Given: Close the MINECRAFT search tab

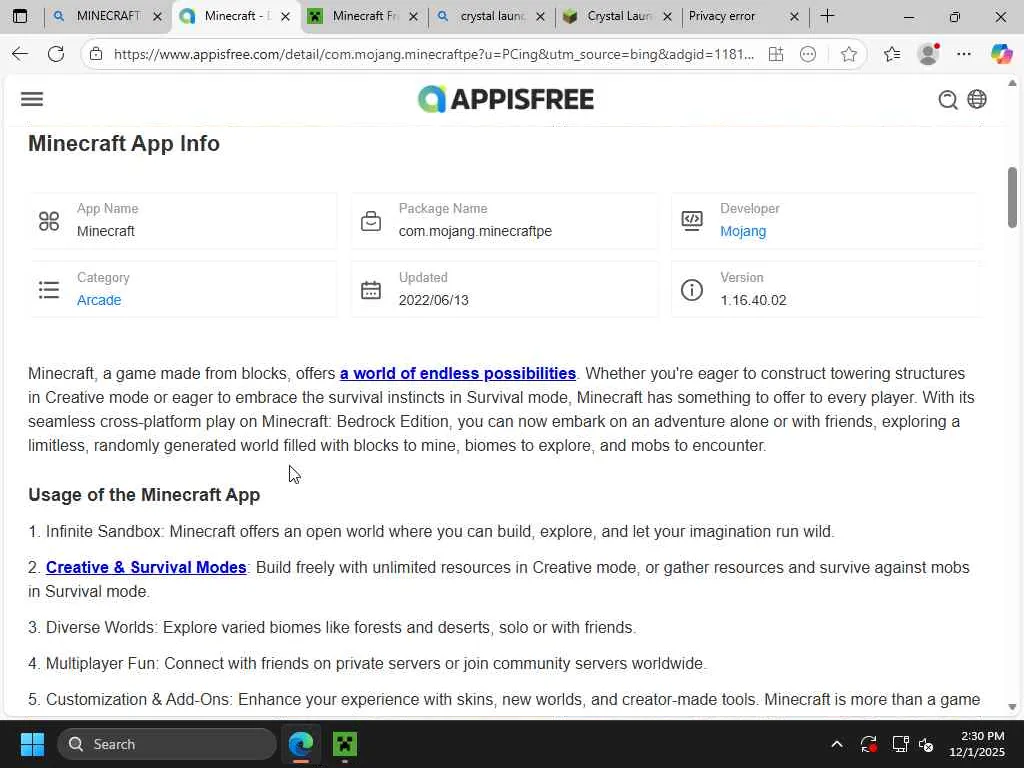Looking at the screenshot, I should pos(157,17).
